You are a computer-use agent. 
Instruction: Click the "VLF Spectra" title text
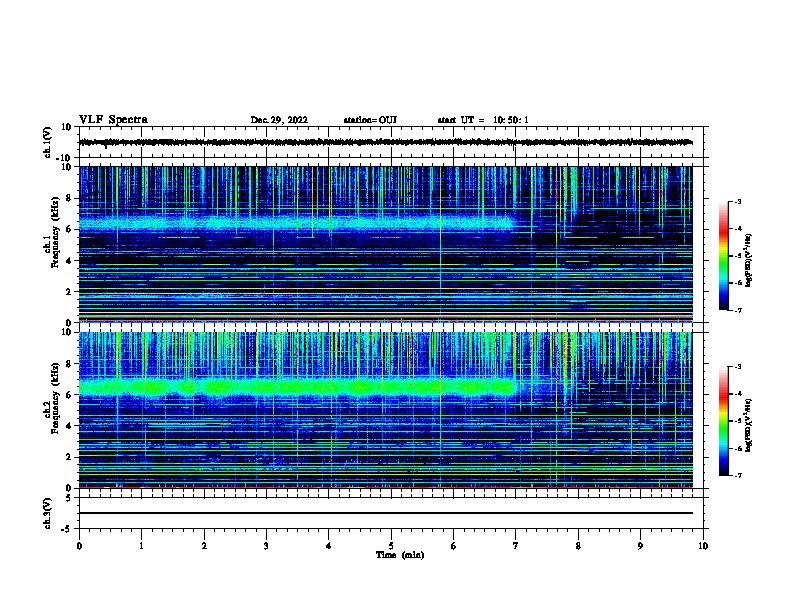(x=113, y=120)
